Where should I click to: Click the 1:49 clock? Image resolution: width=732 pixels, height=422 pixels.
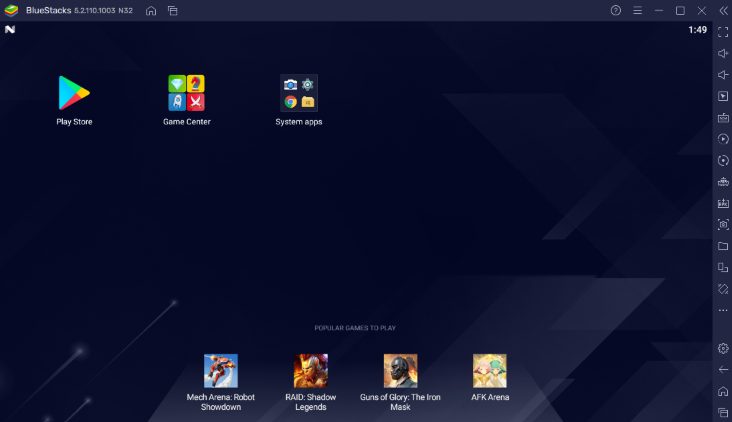697,30
